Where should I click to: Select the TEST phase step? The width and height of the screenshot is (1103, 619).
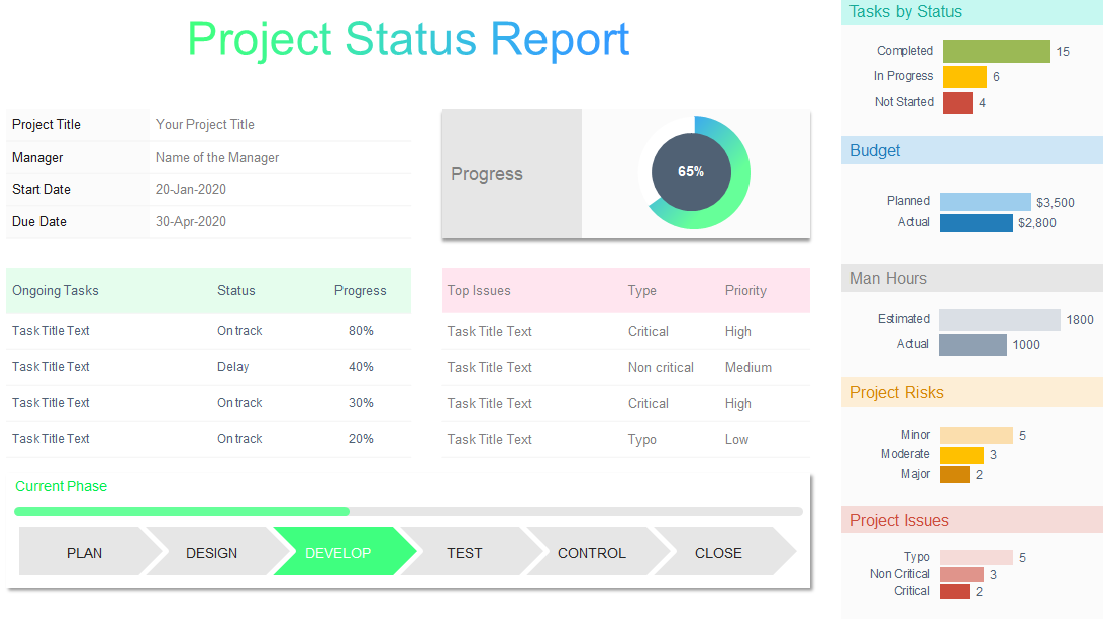pyautogui.click(x=465, y=552)
